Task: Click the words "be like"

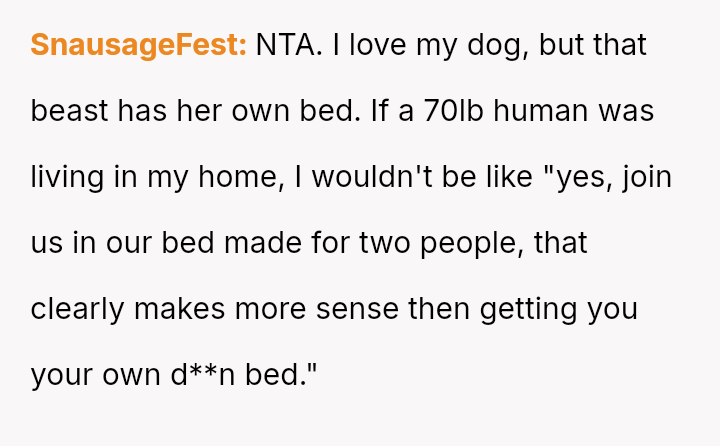Action: (487, 177)
